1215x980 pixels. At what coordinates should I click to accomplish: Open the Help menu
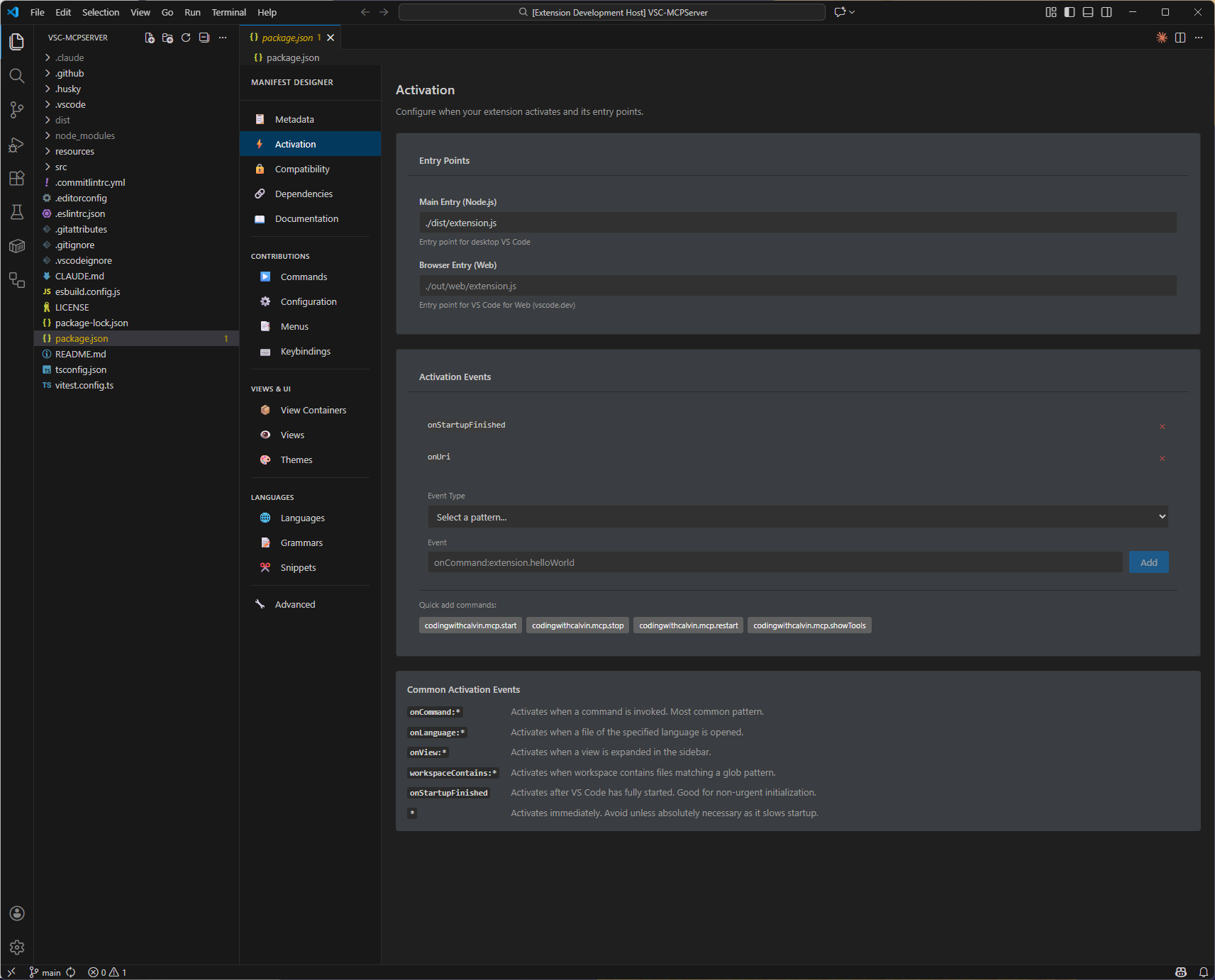pyautogui.click(x=267, y=12)
